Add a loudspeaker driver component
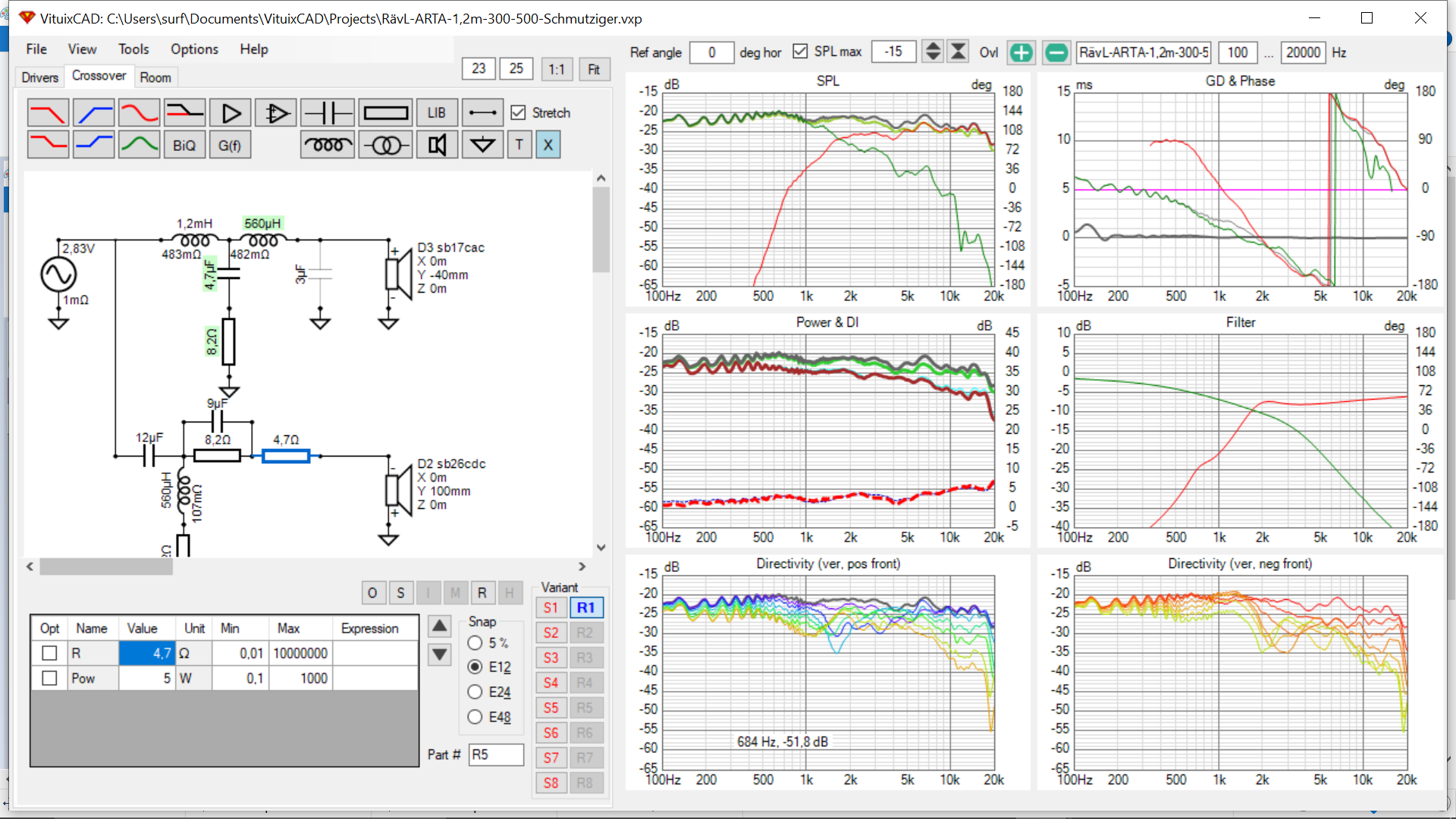This screenshot has width=1456, height=819. (x=437, y=145)
